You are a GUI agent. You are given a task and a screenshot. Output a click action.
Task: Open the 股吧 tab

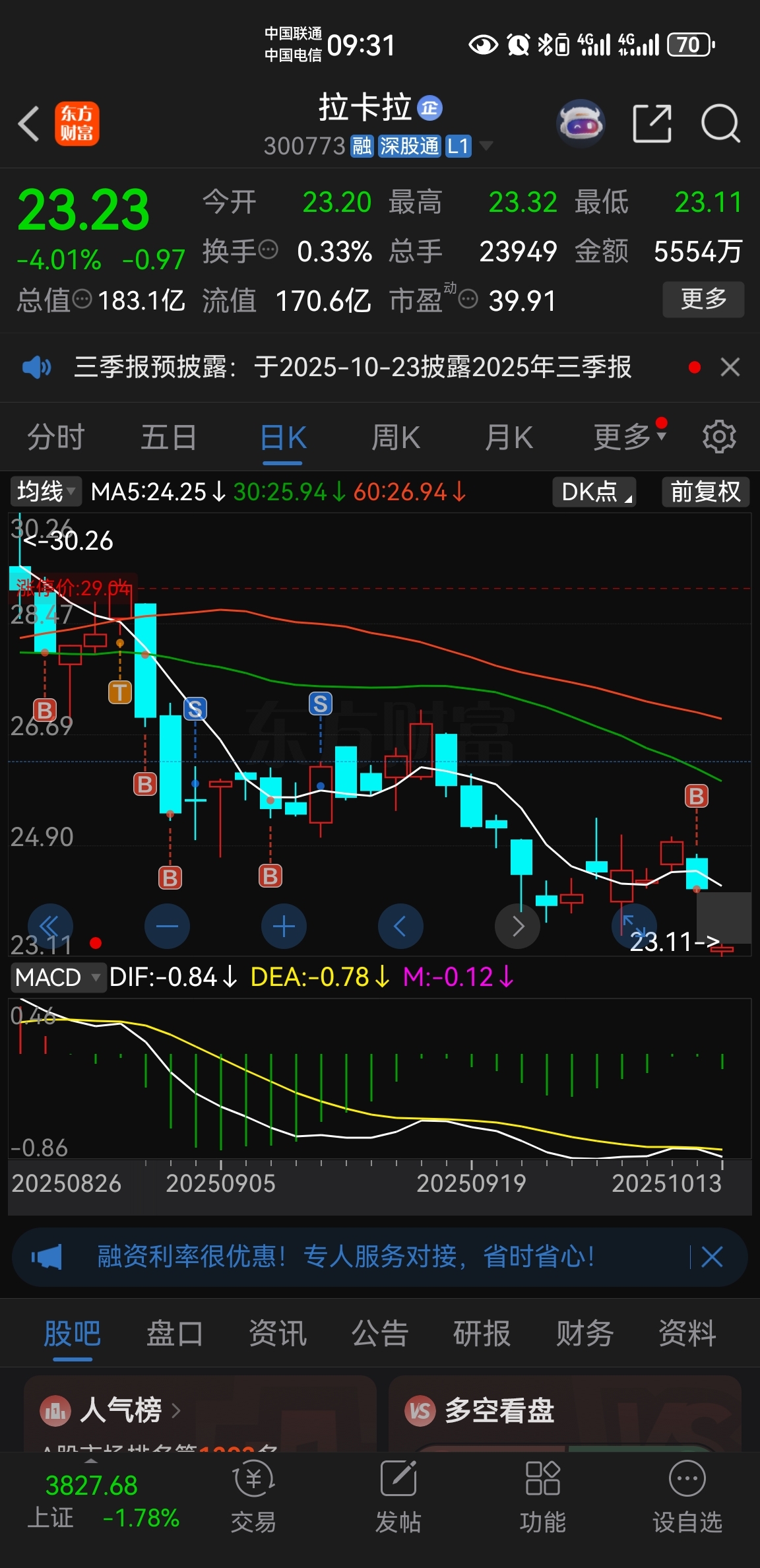73,1333
